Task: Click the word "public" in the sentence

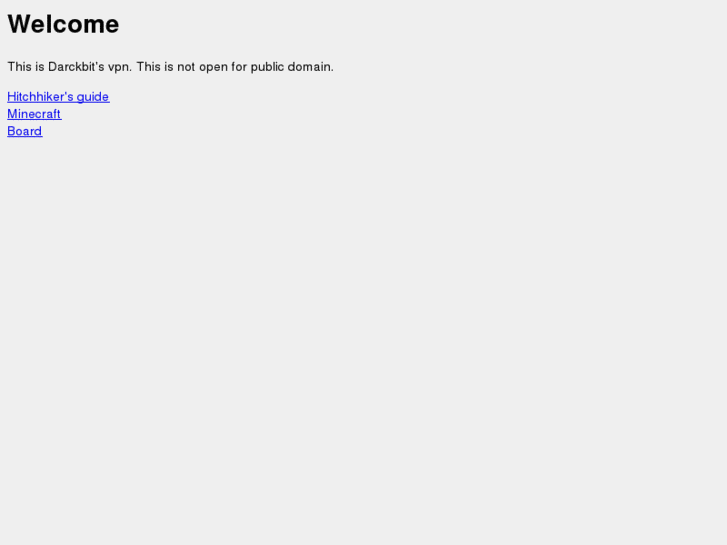Action: tap(267, 67)
